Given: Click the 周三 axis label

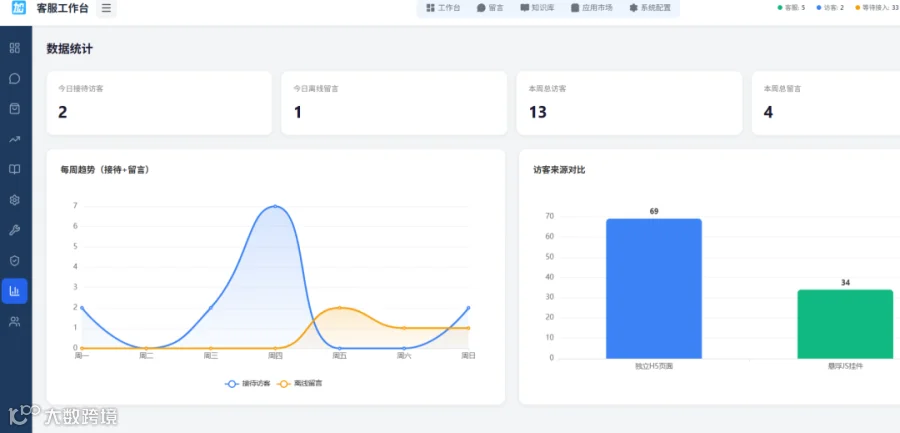Looking at the screenshot, I should (x=211, y=356).
